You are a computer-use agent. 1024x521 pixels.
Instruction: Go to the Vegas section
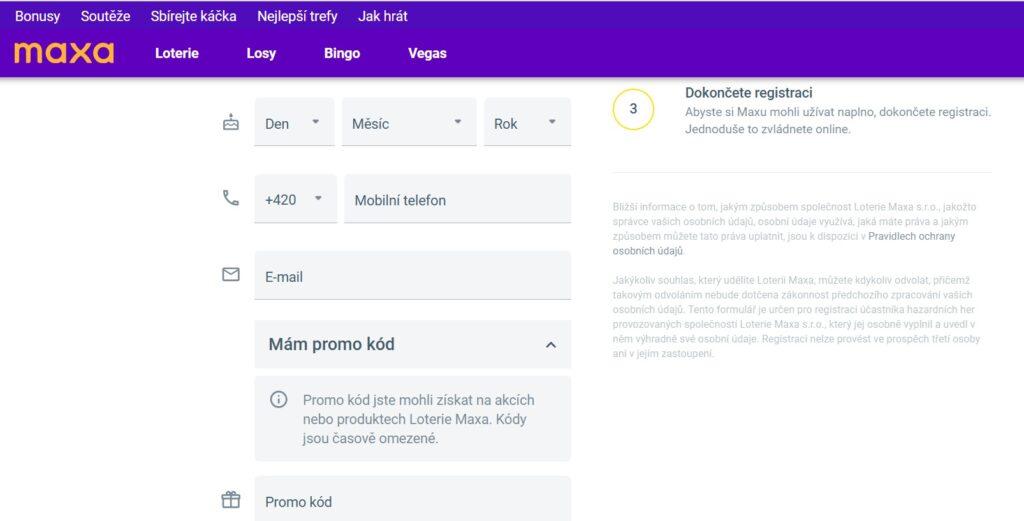tap(427, 54)
